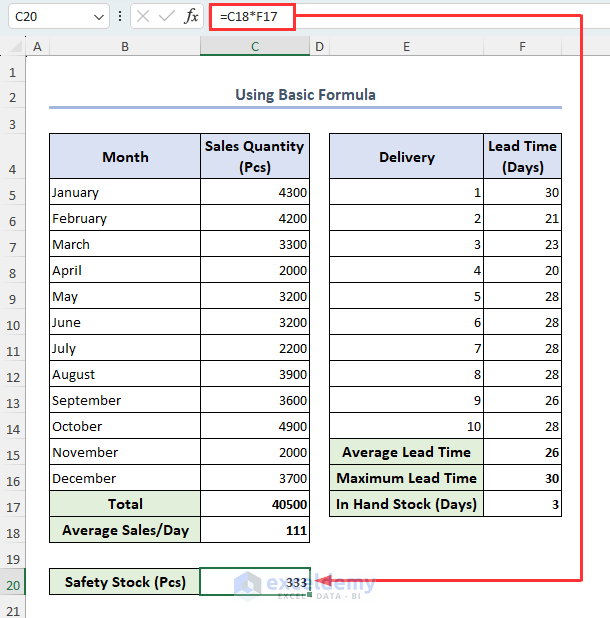610x618 pixels.
Task: Select the 'April' cell
Action: click(125, 270)
